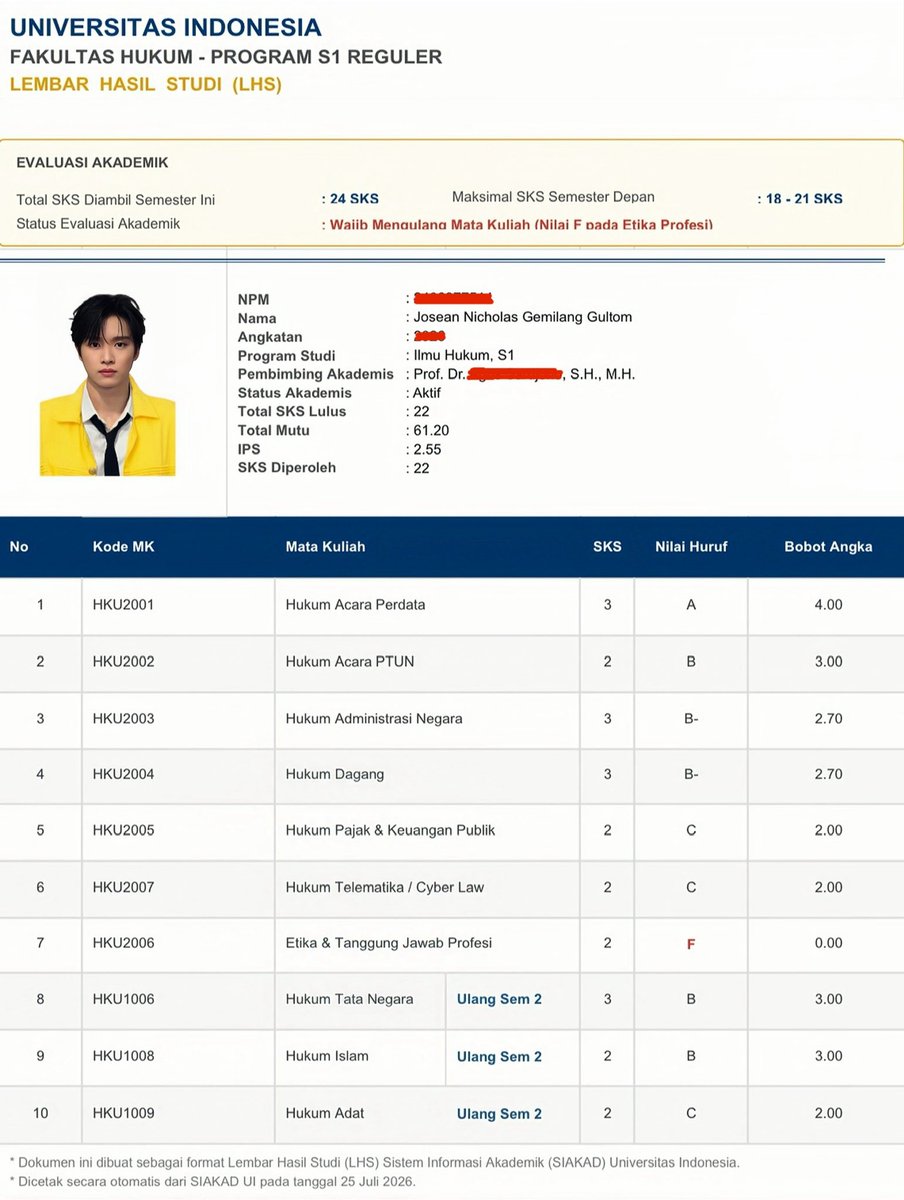Select 'Hukum Tata Negara' course name
Viewport: 904px width, 1200px height.
pyautogui.click(x=350, y=999)
